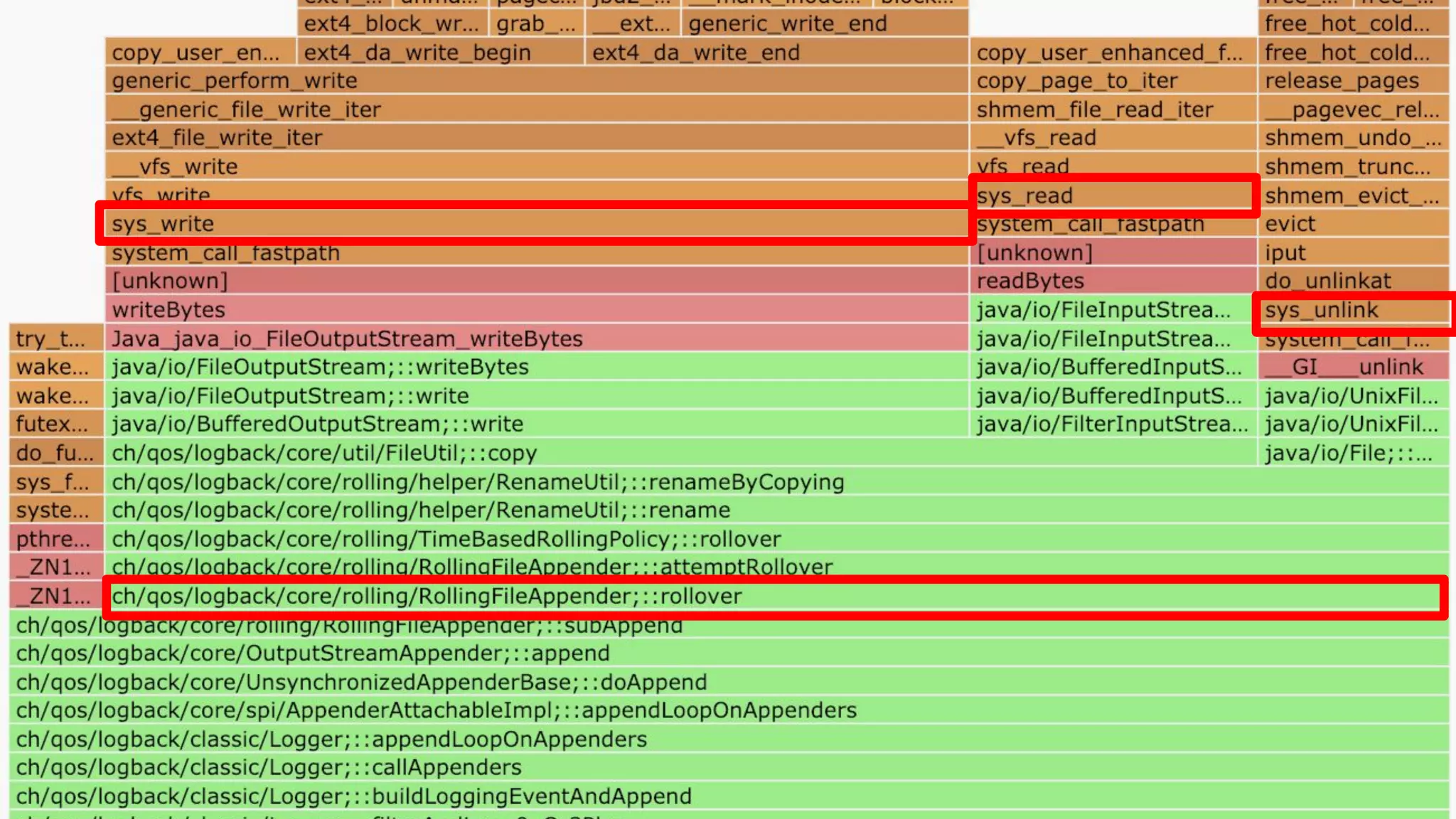Select java/io/FileOutputStream;::writeBytes frame
This screenshot has width=1456, height=819.
click(x=537, y=367)
